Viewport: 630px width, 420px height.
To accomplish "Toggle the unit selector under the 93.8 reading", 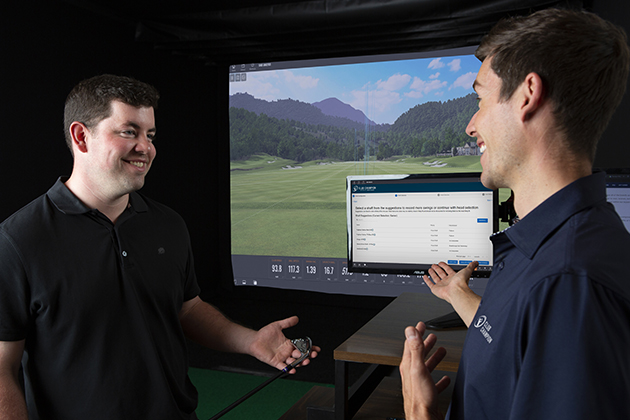I will click(x=275, y=277).
